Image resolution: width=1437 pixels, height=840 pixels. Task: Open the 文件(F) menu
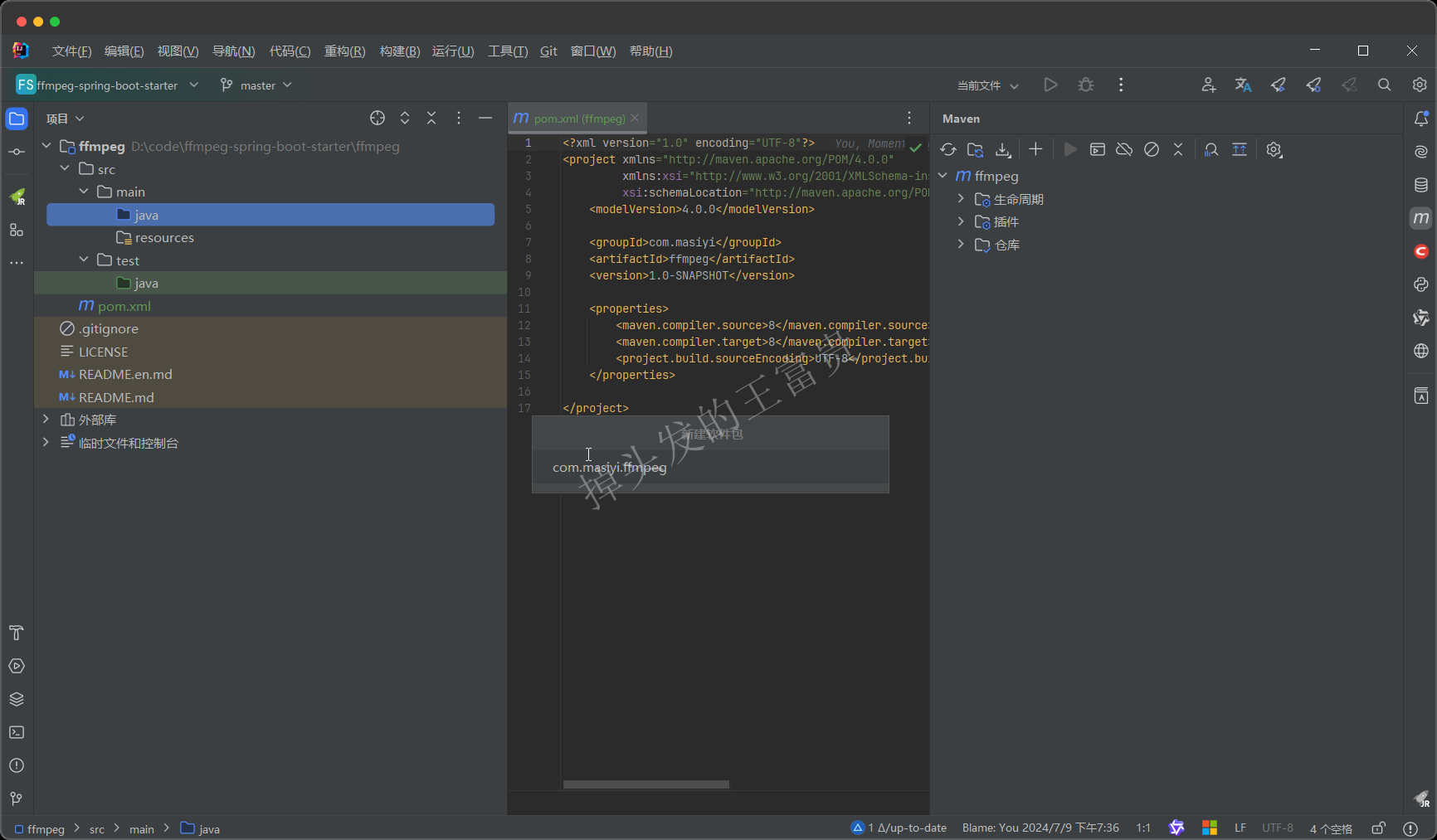click(x=72, y=51)
